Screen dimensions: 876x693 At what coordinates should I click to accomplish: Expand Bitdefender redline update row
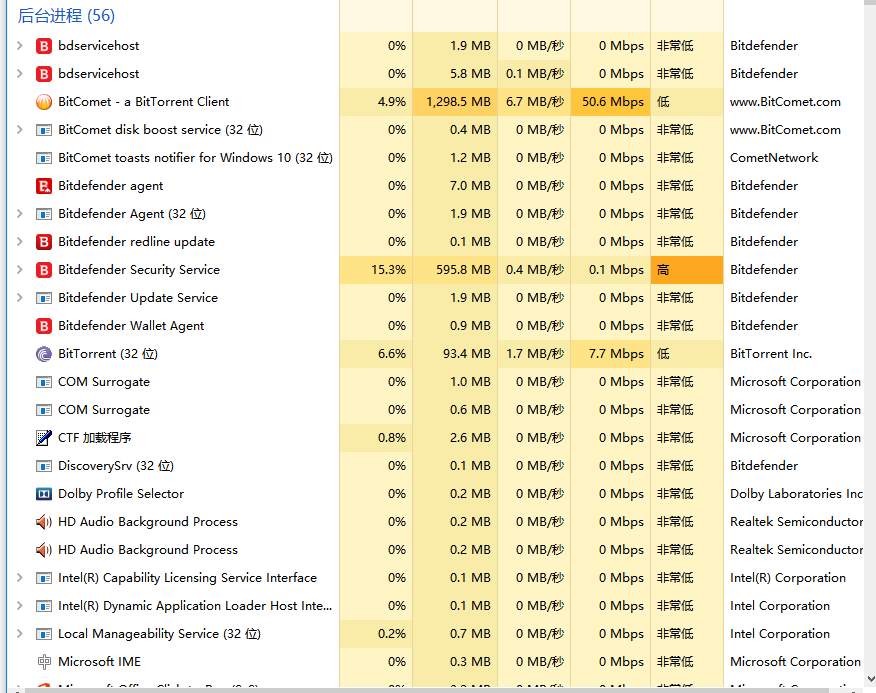click(20, 241)
